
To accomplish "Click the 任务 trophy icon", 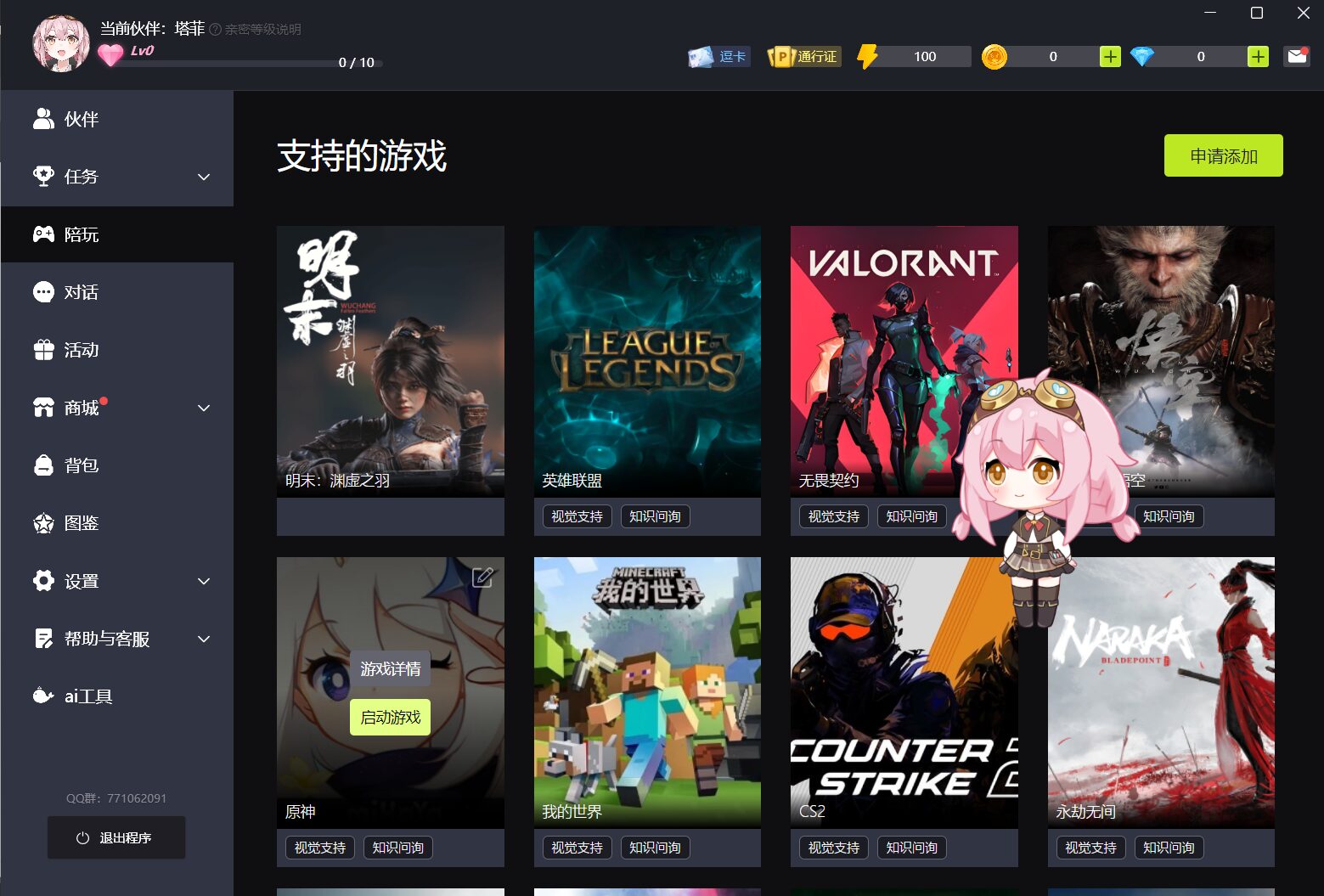I will click(x=43, y=177).
